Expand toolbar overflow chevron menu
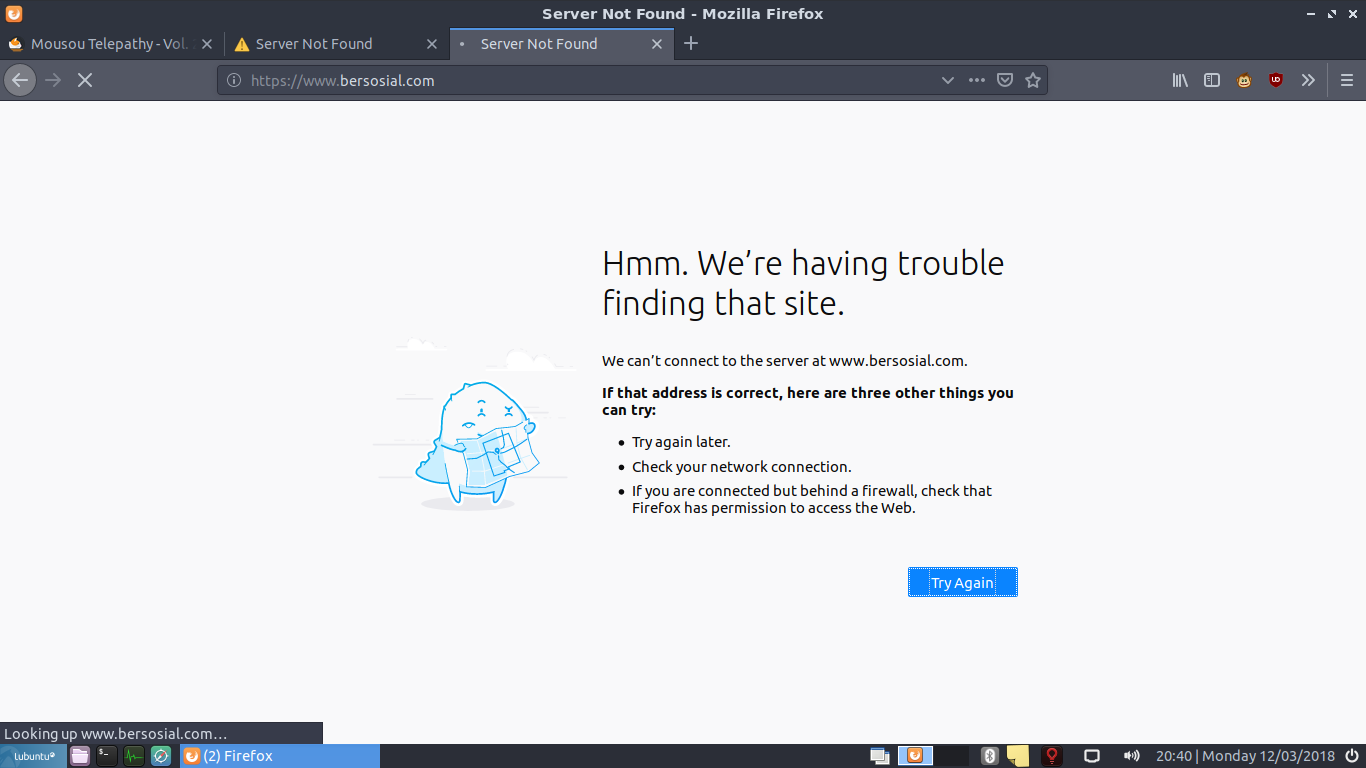1366x768 pixels. (1308, 80)
